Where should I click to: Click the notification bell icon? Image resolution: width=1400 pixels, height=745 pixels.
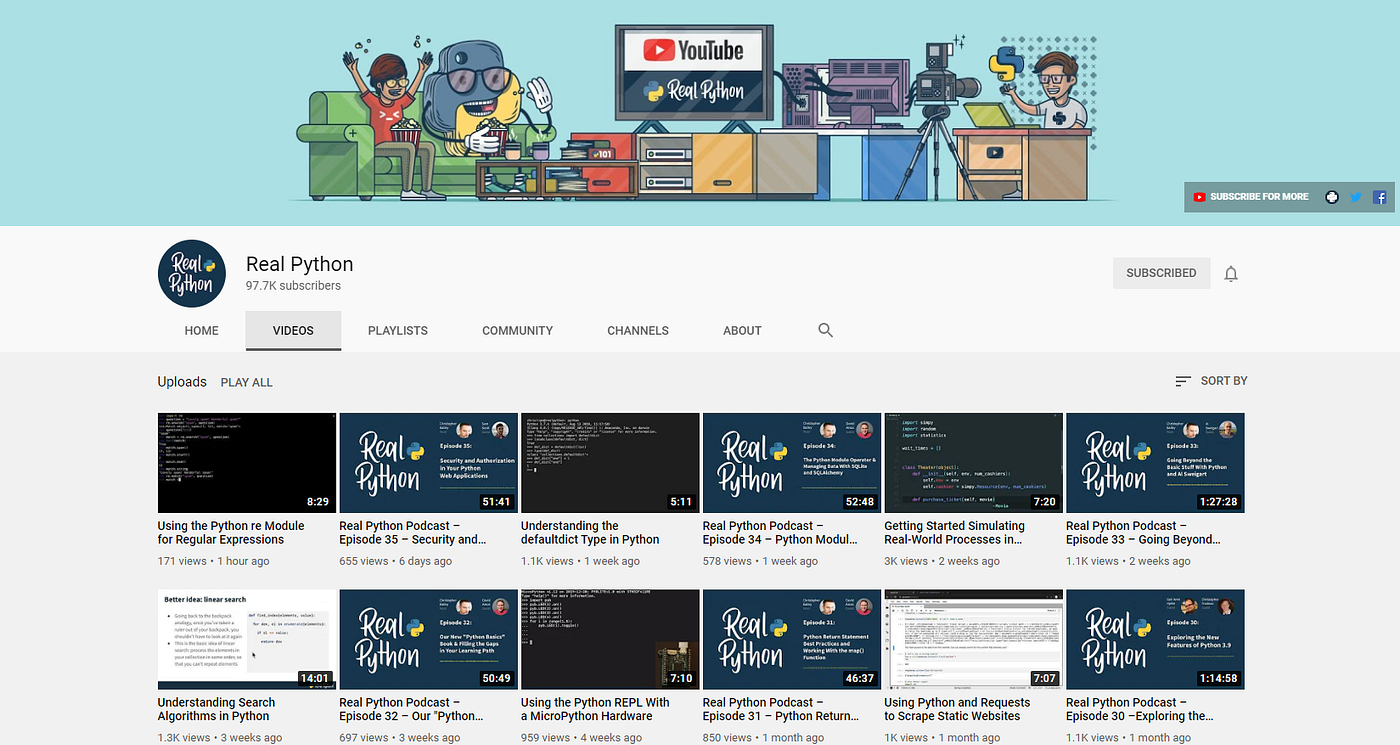[1231, 273]
